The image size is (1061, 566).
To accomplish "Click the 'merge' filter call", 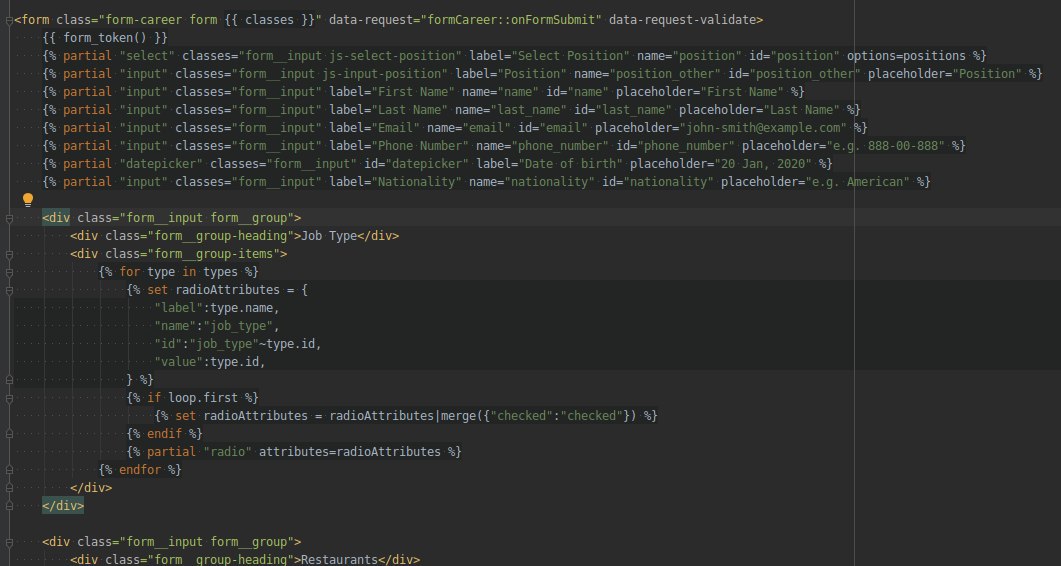I will (459, 416).
